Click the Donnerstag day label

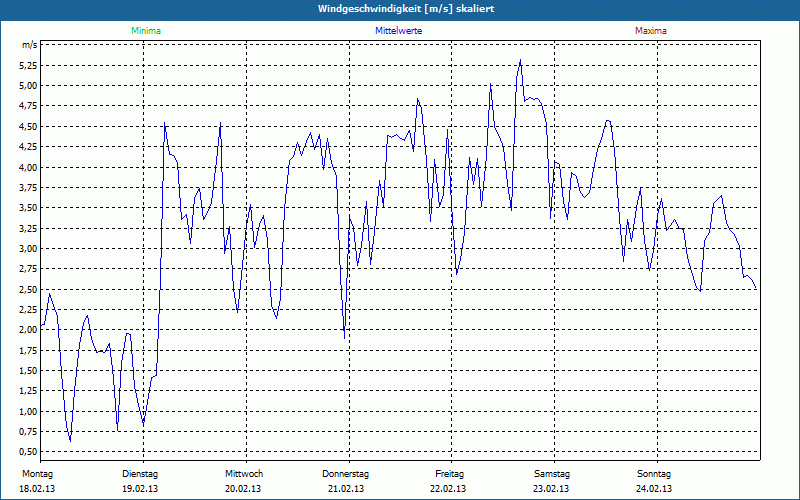coord(345,474)
